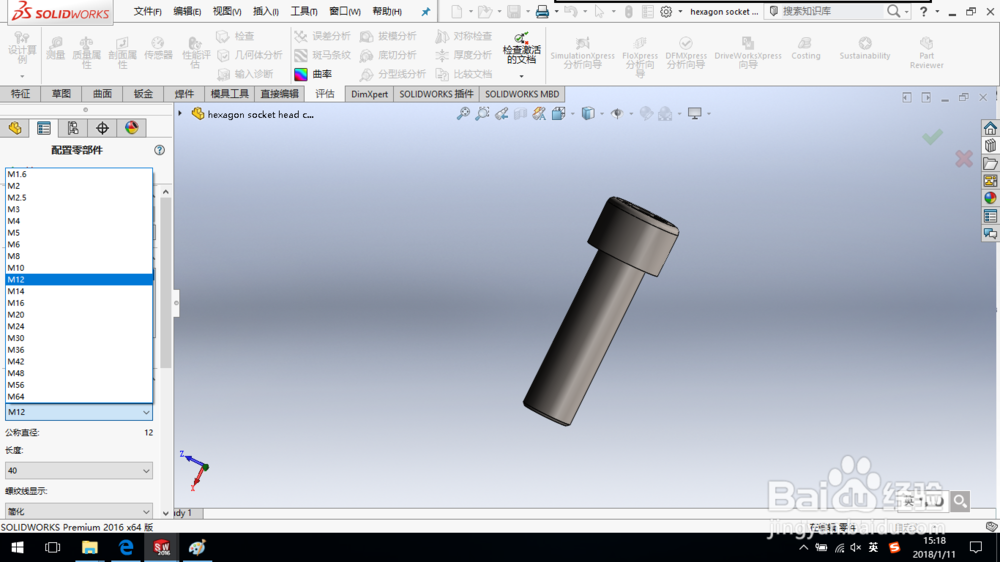The height and width of the screenshot is (562, 1000).
Task: Open Thickness Analysis (厚度分析)
Action: click(464, 55)
